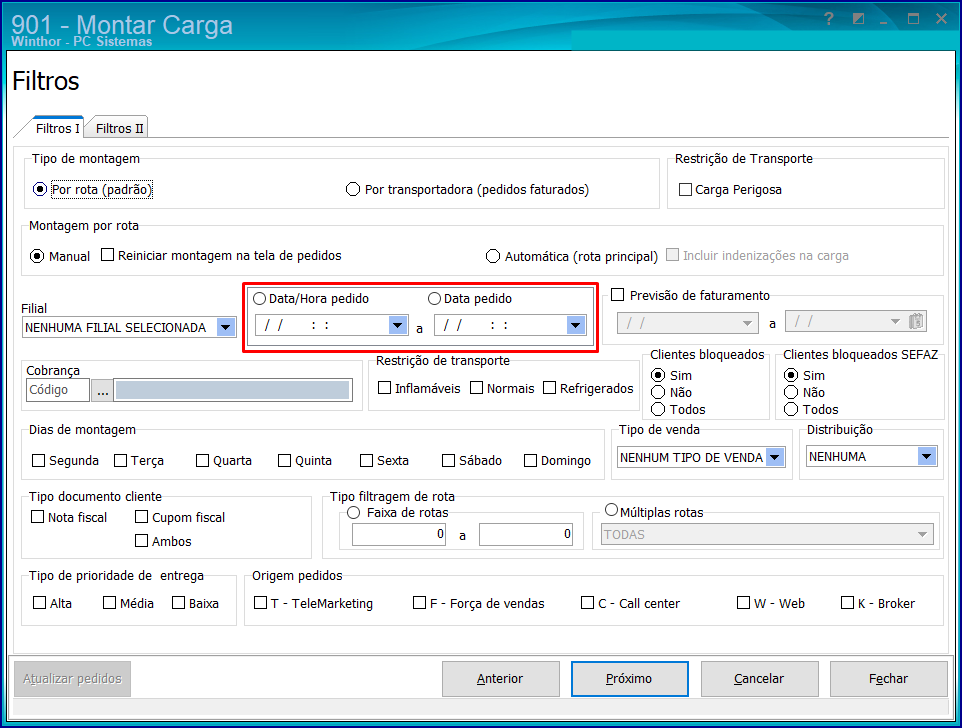The width and height of the screenshot is (962, 728).
Task: Choose Por transportadora (pedidos faturados)
Action: [x=353, y=190]
